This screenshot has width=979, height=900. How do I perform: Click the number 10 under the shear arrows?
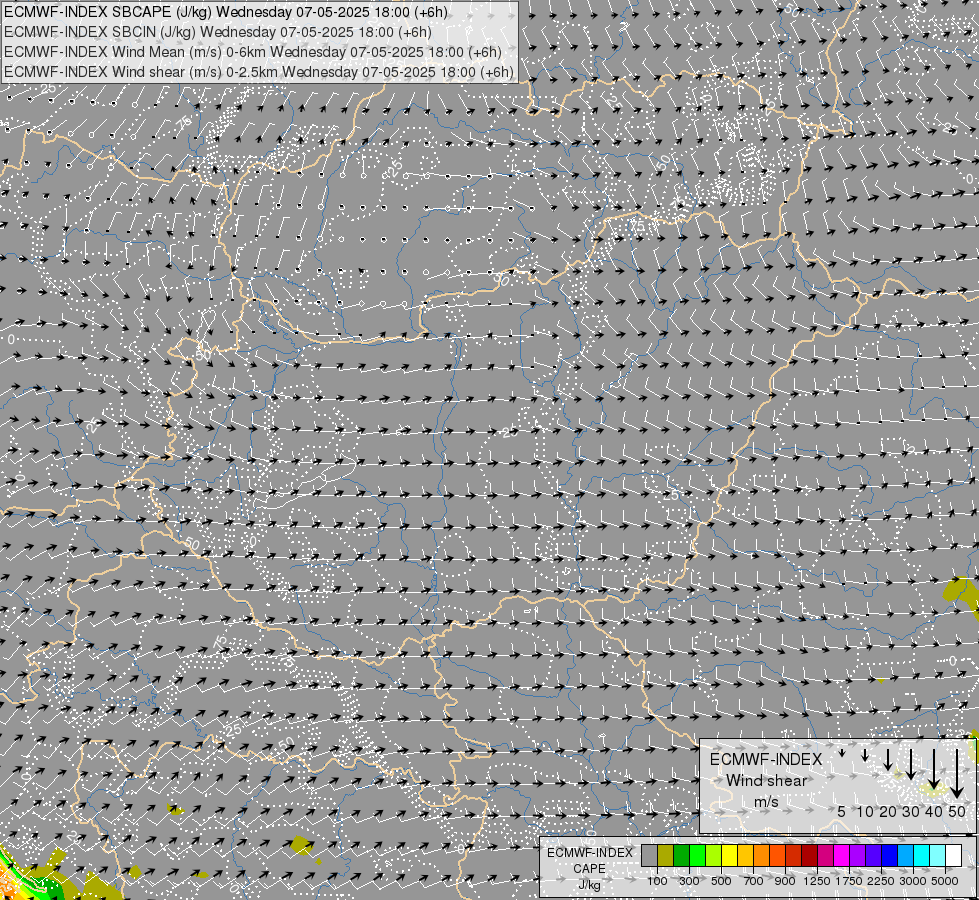coord(865,811)
